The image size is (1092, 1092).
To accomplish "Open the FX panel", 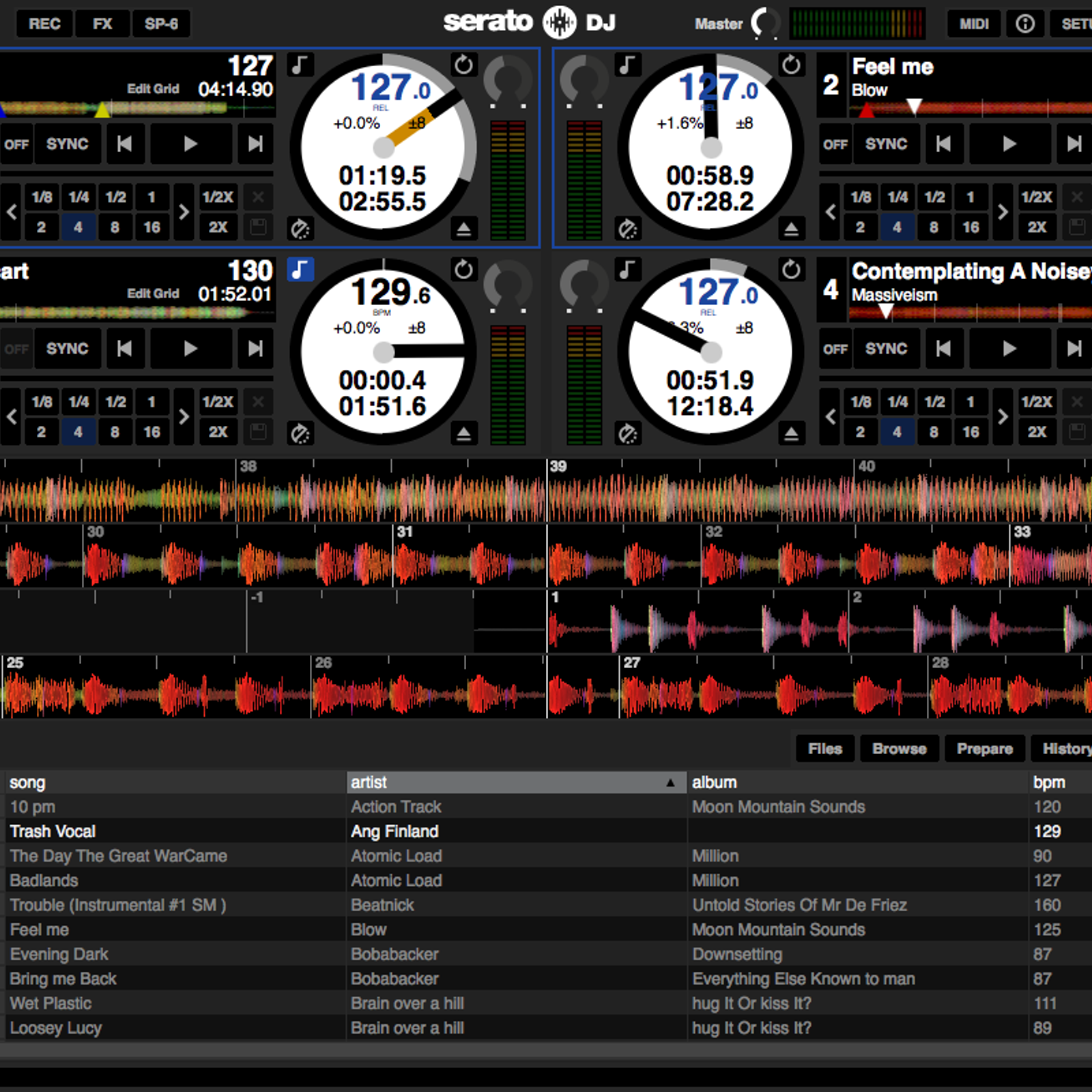I will pyautogui.click(x=102, y=24).
